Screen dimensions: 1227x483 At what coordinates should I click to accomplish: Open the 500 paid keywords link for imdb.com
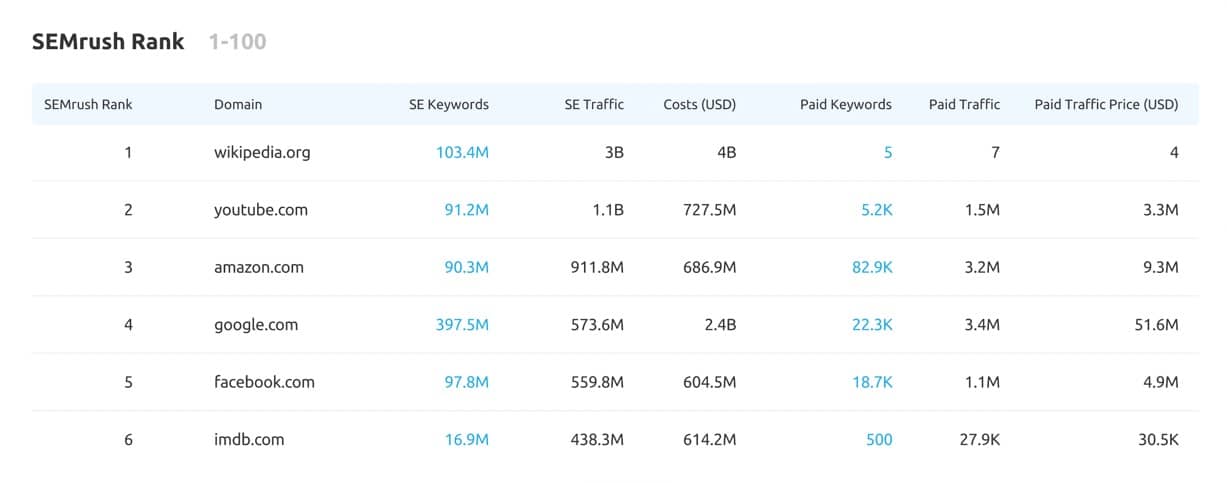pyautogui.click(x=879, y=439)
